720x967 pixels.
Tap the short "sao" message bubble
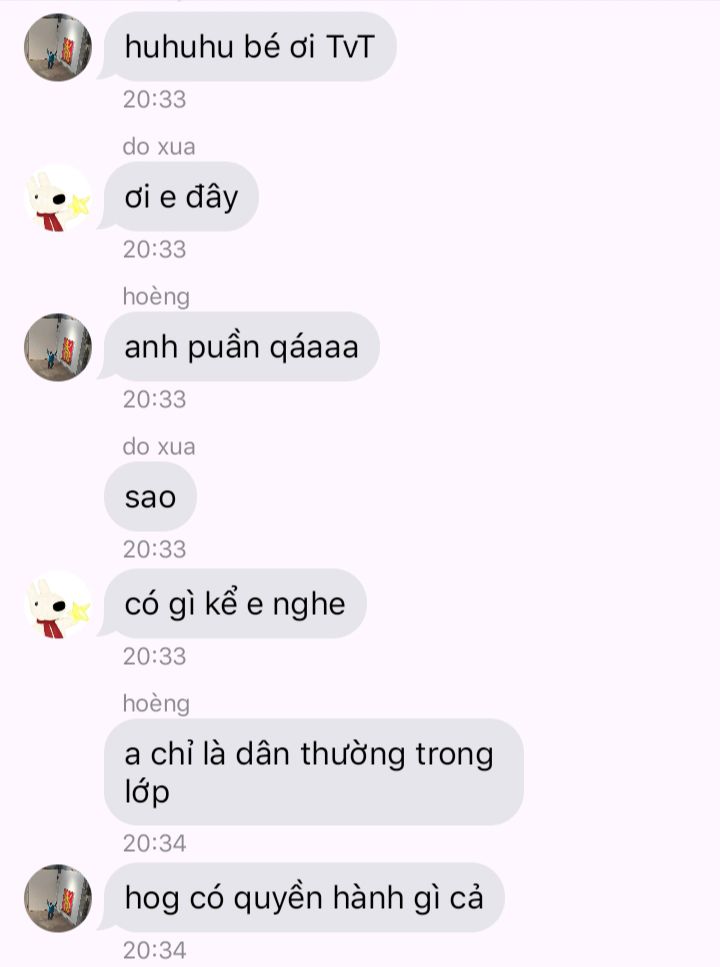(x=150, y=496)
